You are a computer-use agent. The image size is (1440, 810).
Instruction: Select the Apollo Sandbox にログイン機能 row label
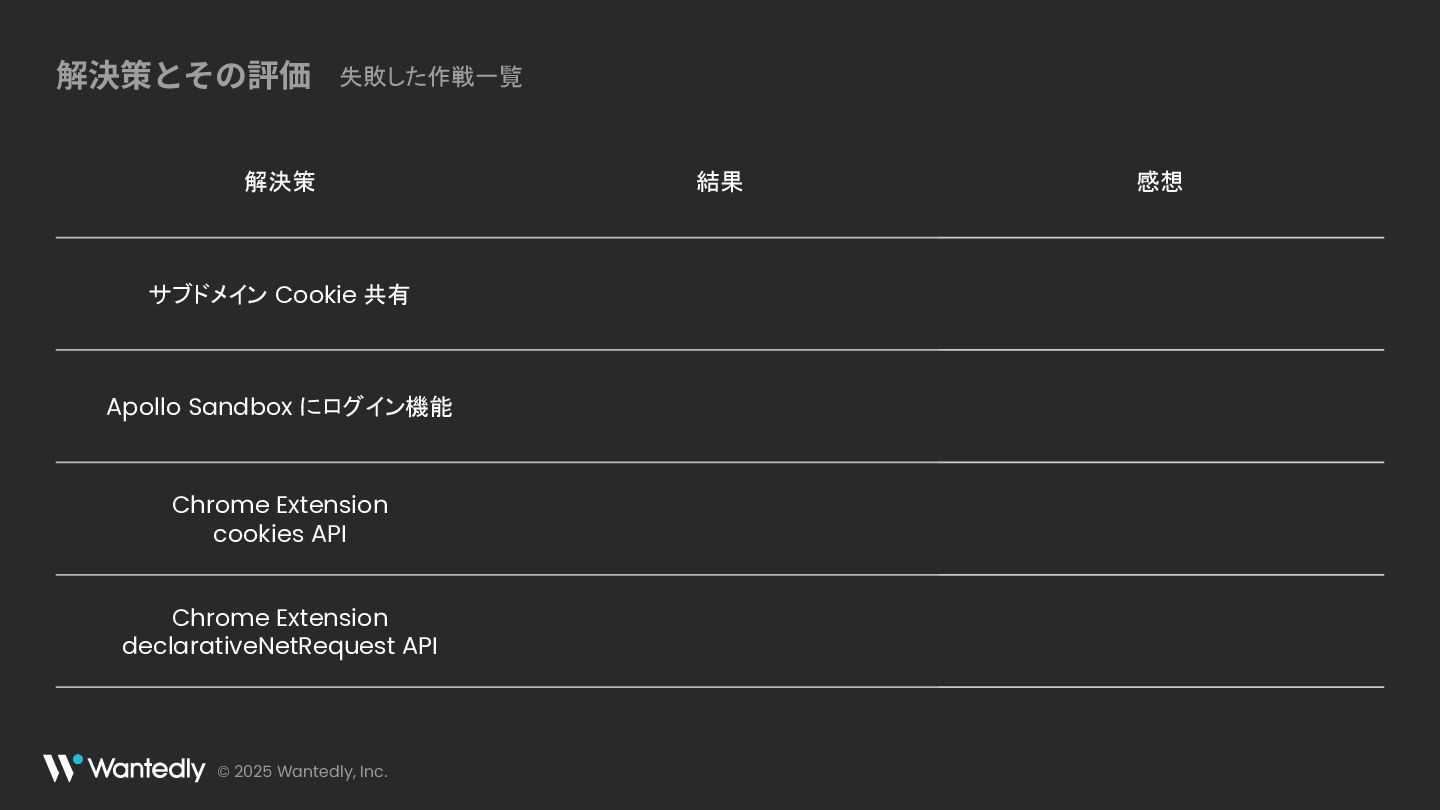click(279, 407)
